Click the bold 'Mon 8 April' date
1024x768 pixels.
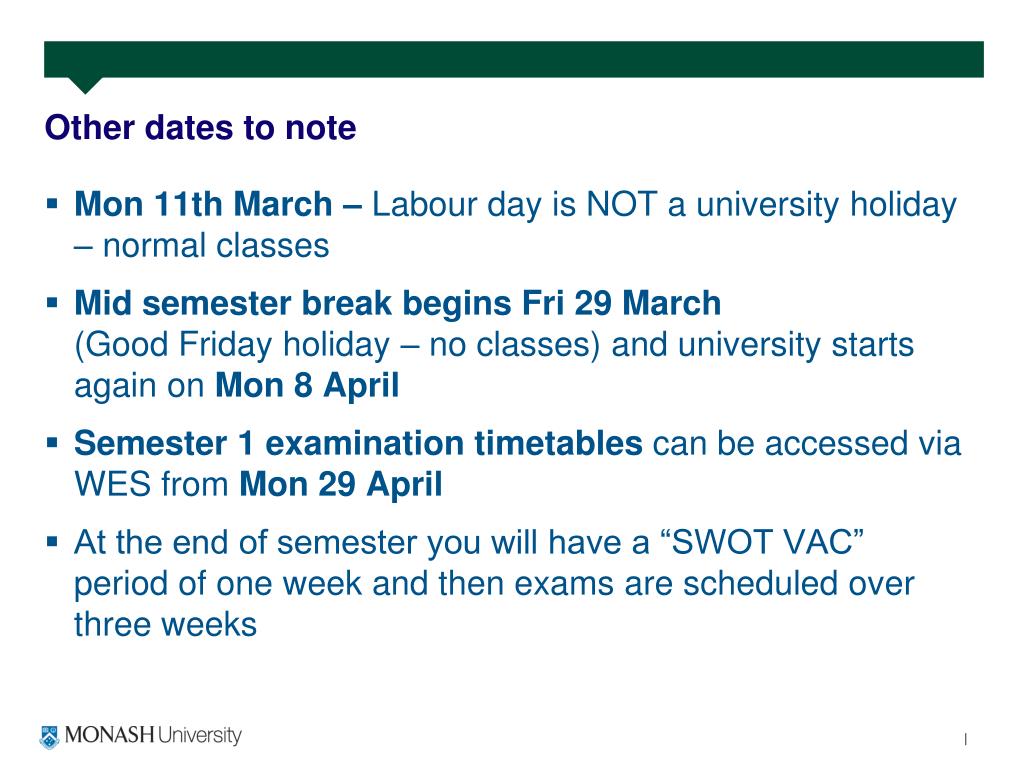coord(307,385)
